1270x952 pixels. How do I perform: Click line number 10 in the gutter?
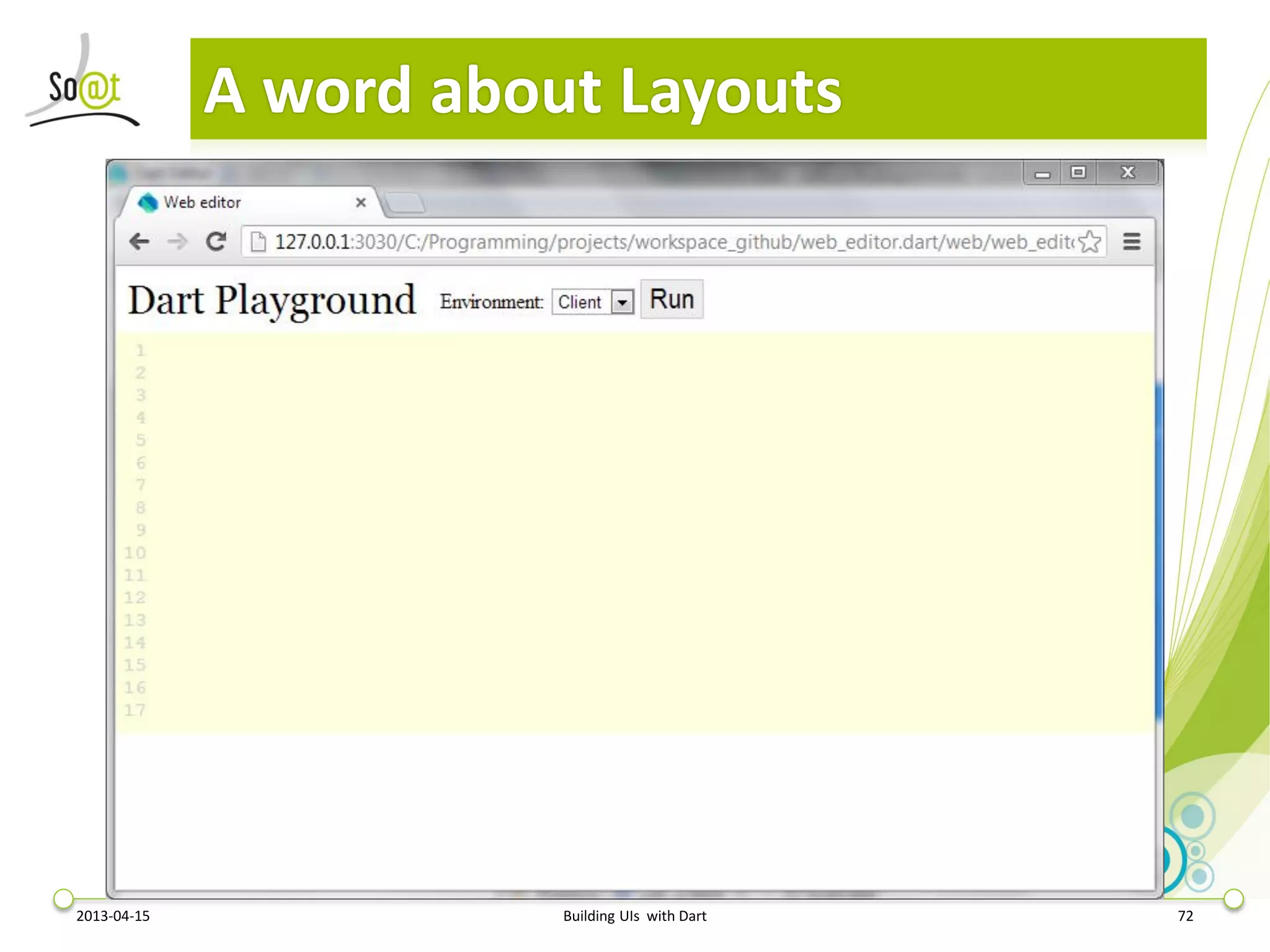[x=135, y=553]
